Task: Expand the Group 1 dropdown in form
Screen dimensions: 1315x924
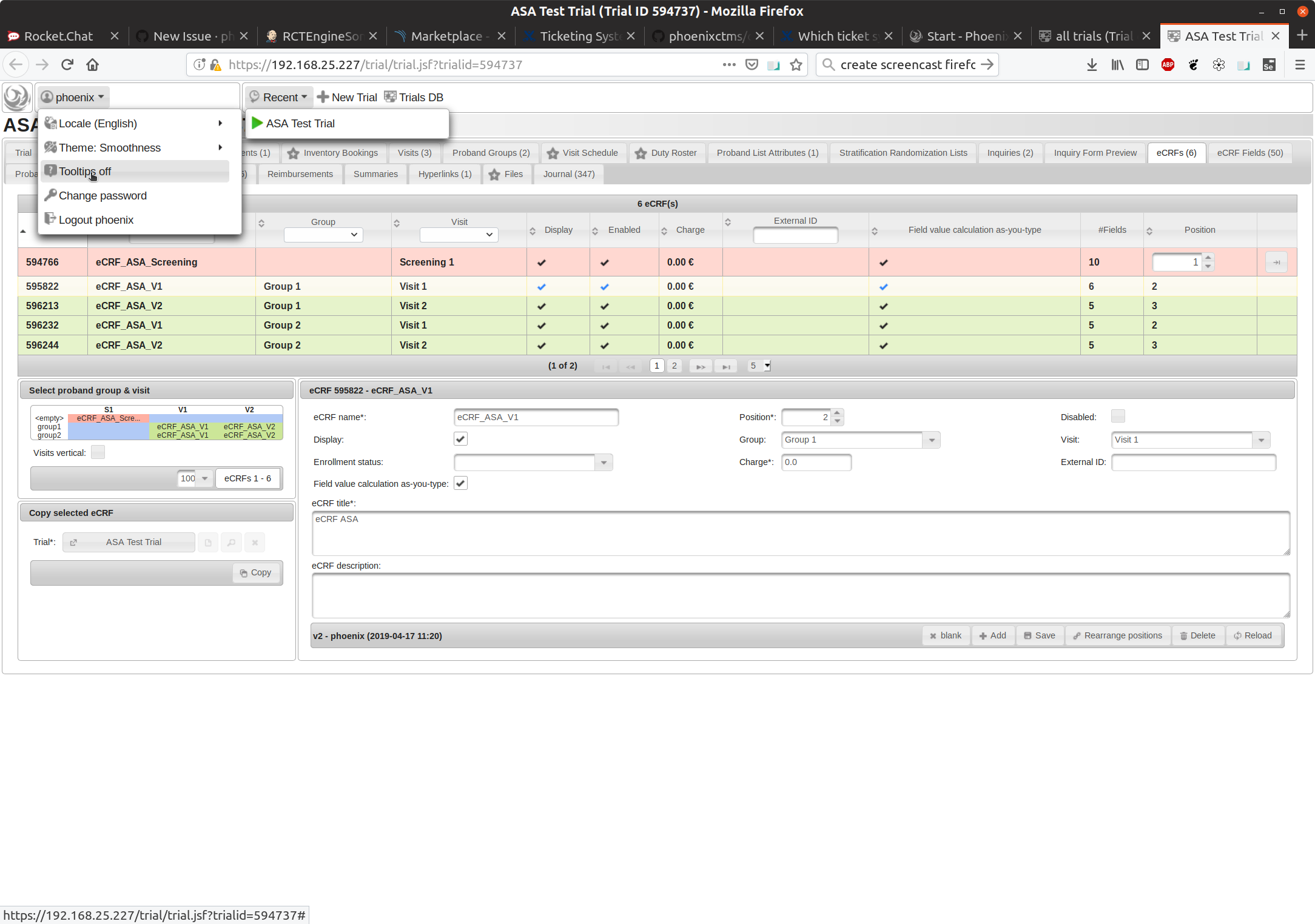Action: tap(931, 440)
